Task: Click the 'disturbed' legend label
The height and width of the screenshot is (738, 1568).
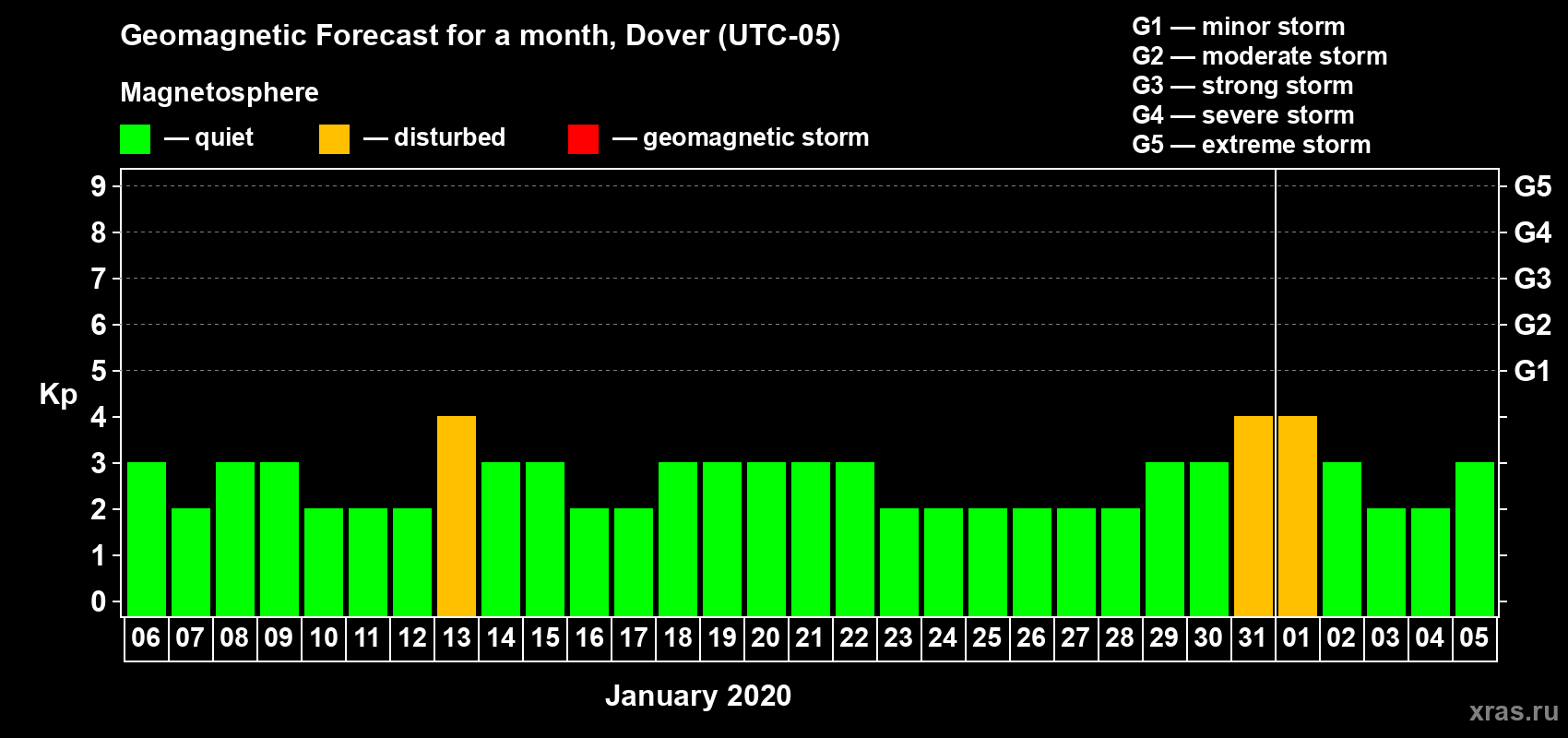Action: pos(449,137)
